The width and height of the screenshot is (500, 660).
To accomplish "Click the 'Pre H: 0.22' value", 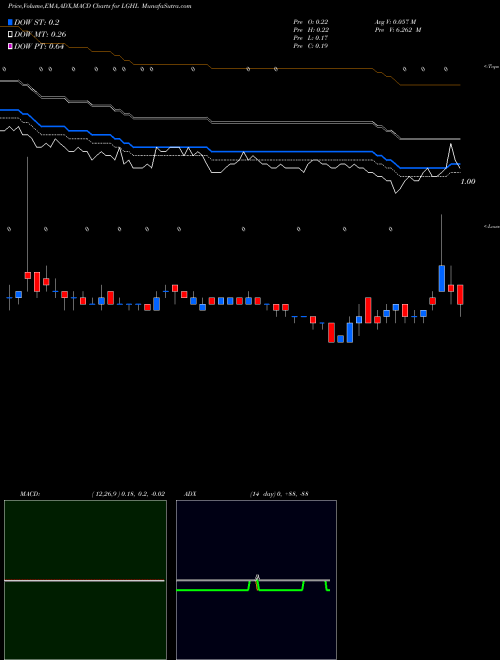I will [311, 30].
